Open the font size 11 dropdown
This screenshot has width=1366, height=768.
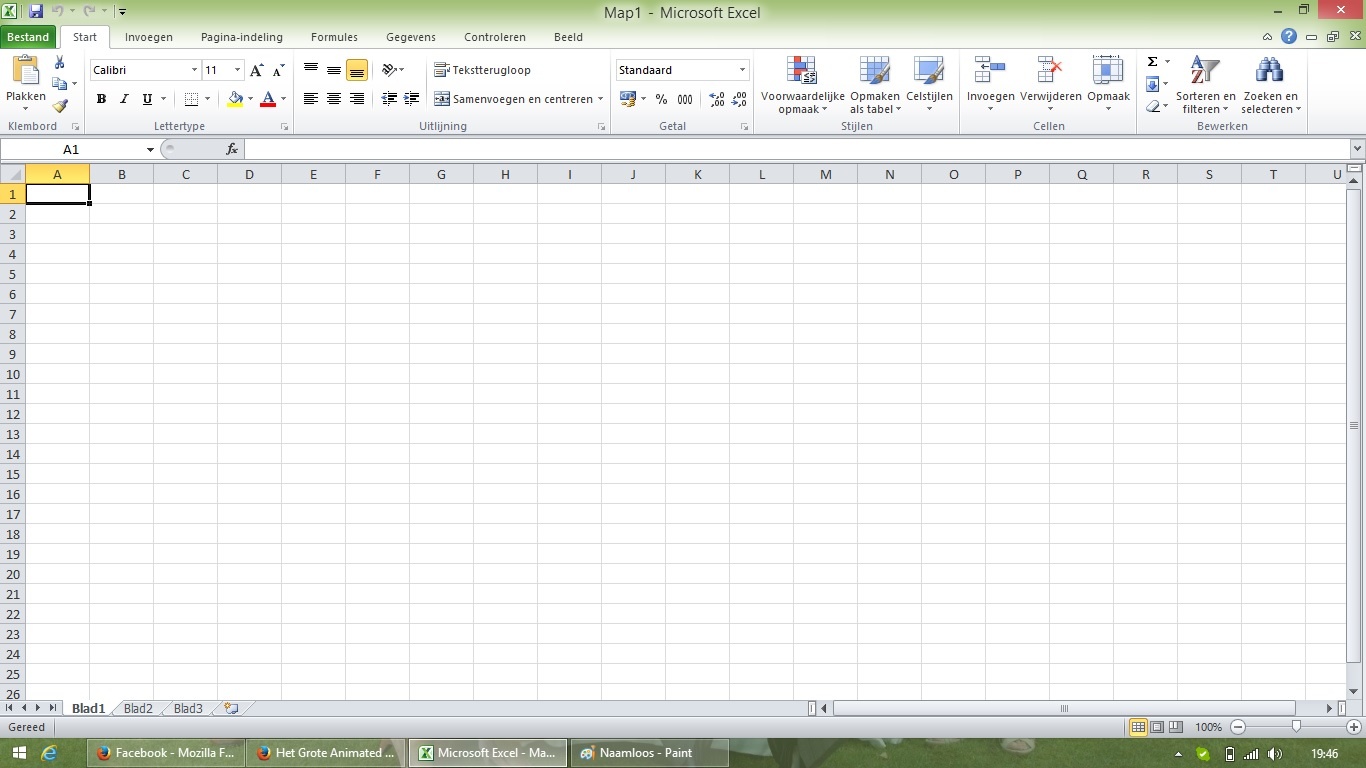tap(237, 70)
